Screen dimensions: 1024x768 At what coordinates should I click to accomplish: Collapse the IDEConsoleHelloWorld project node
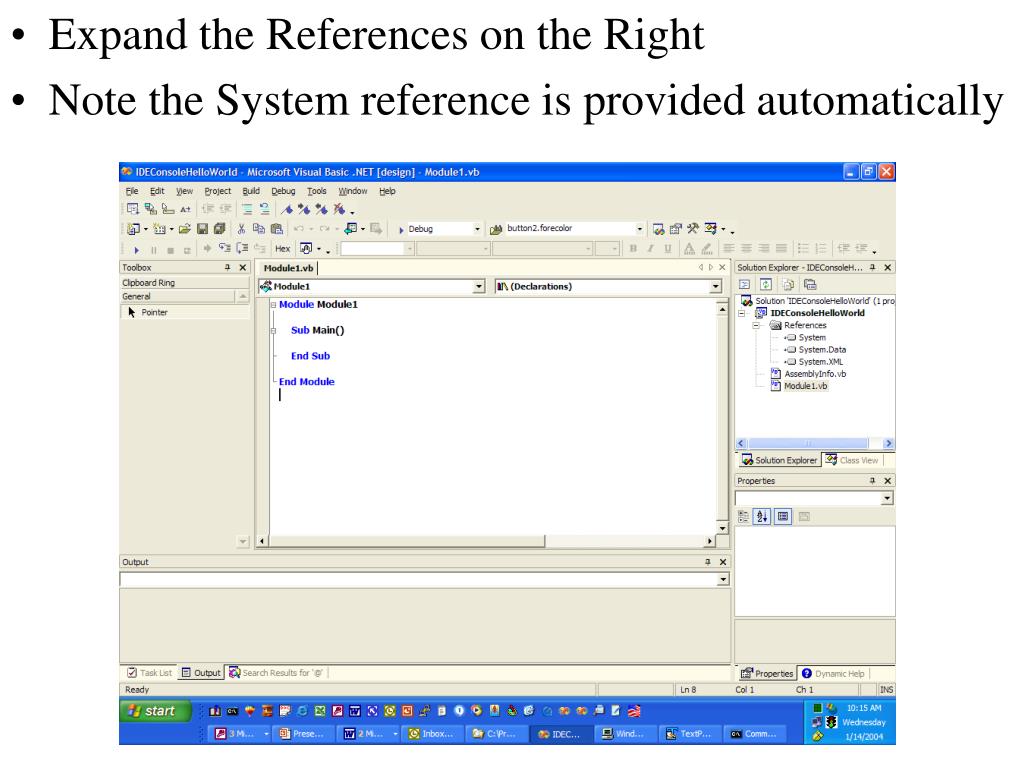[x=742, y=313]
